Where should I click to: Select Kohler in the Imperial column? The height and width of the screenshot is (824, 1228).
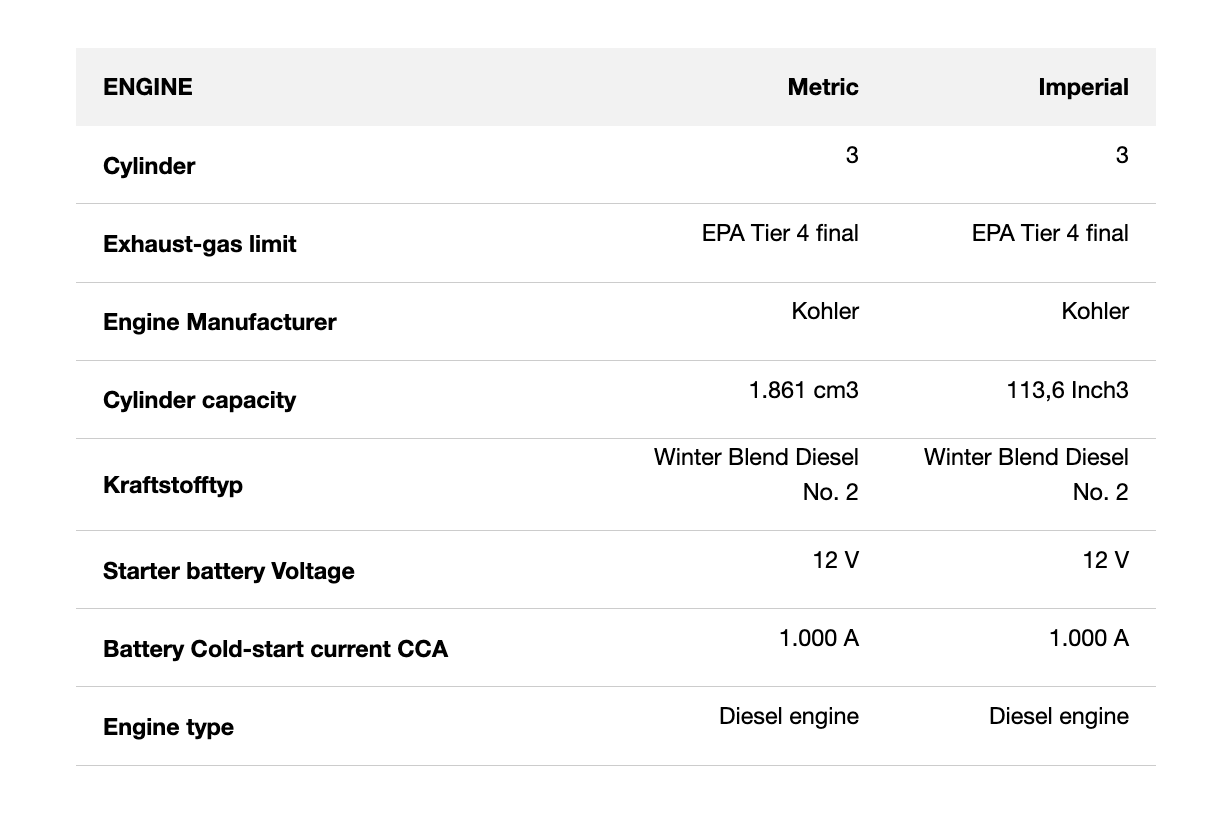tap(1094, 311)
